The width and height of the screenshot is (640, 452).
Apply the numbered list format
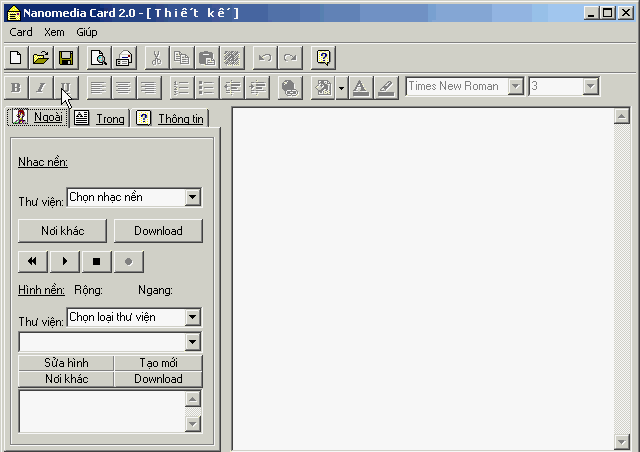pos(182,87)
